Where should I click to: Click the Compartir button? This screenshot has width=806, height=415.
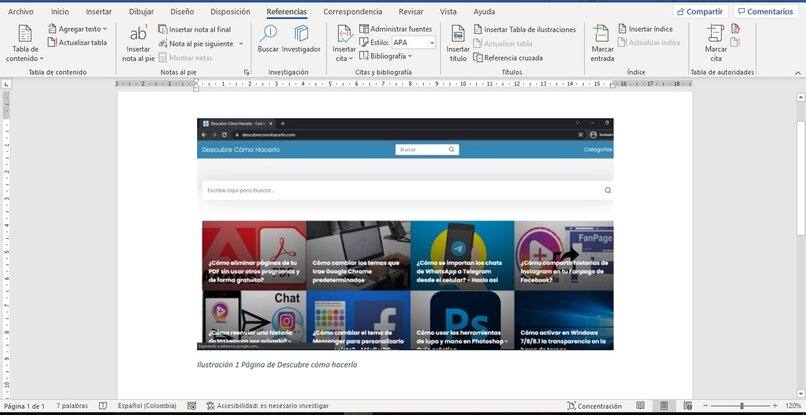tap(701, 11)
